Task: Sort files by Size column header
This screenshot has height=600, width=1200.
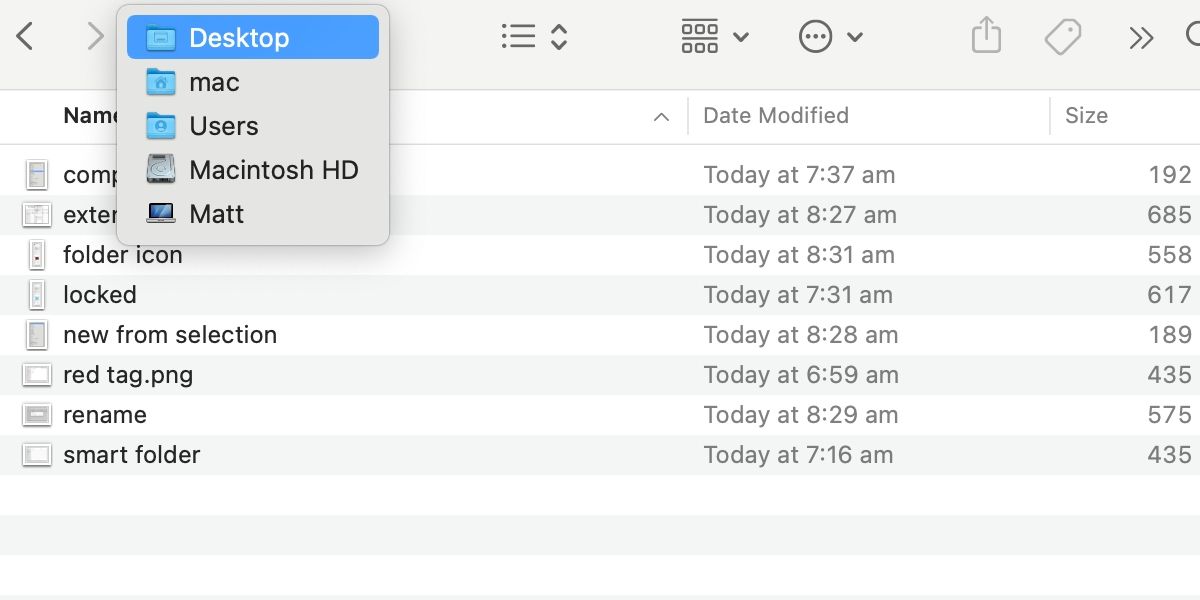Action: [x=1086, y=116]
